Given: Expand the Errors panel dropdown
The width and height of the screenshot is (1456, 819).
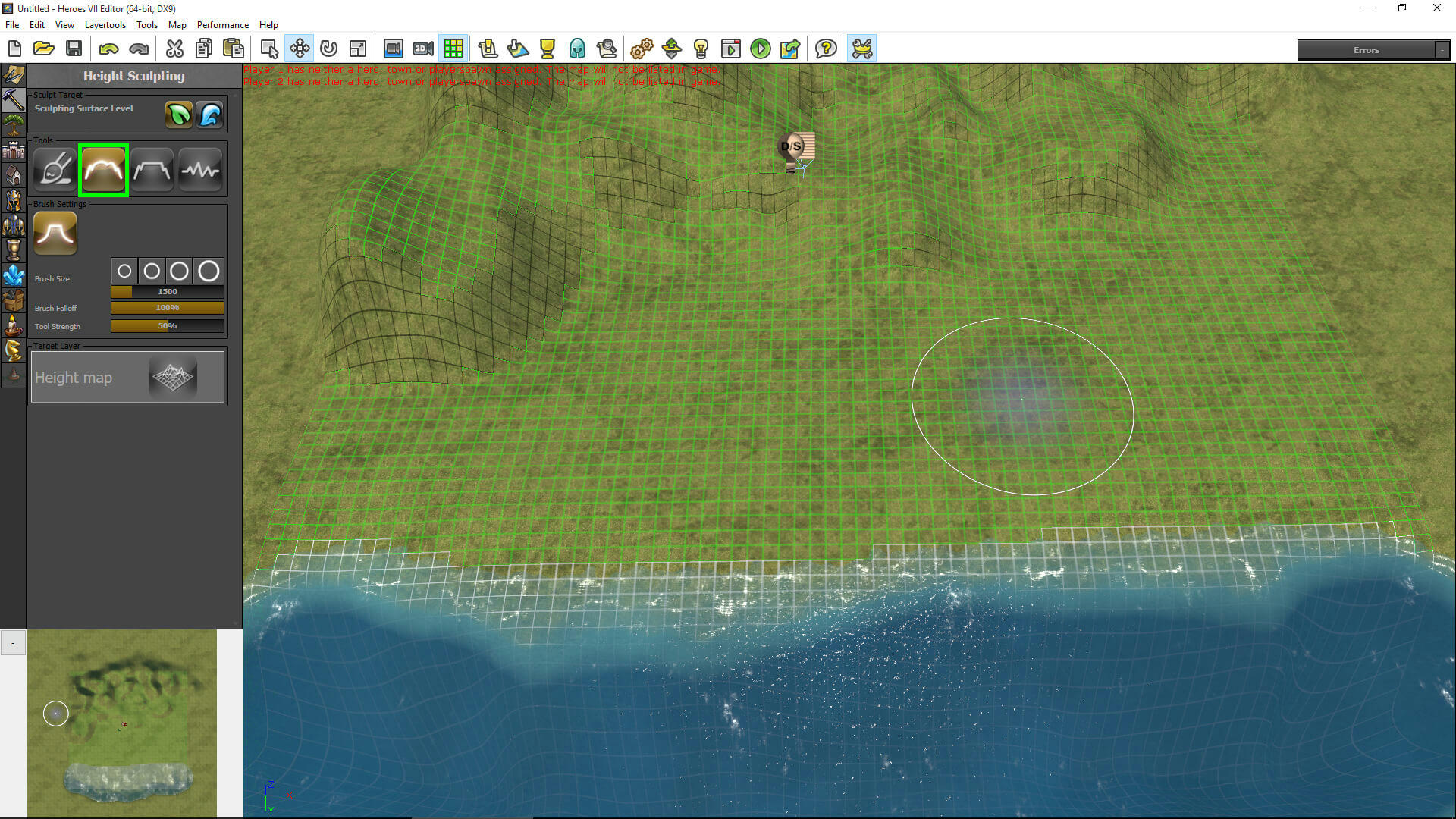Looking at the screenshot, I should [1442, 50].
